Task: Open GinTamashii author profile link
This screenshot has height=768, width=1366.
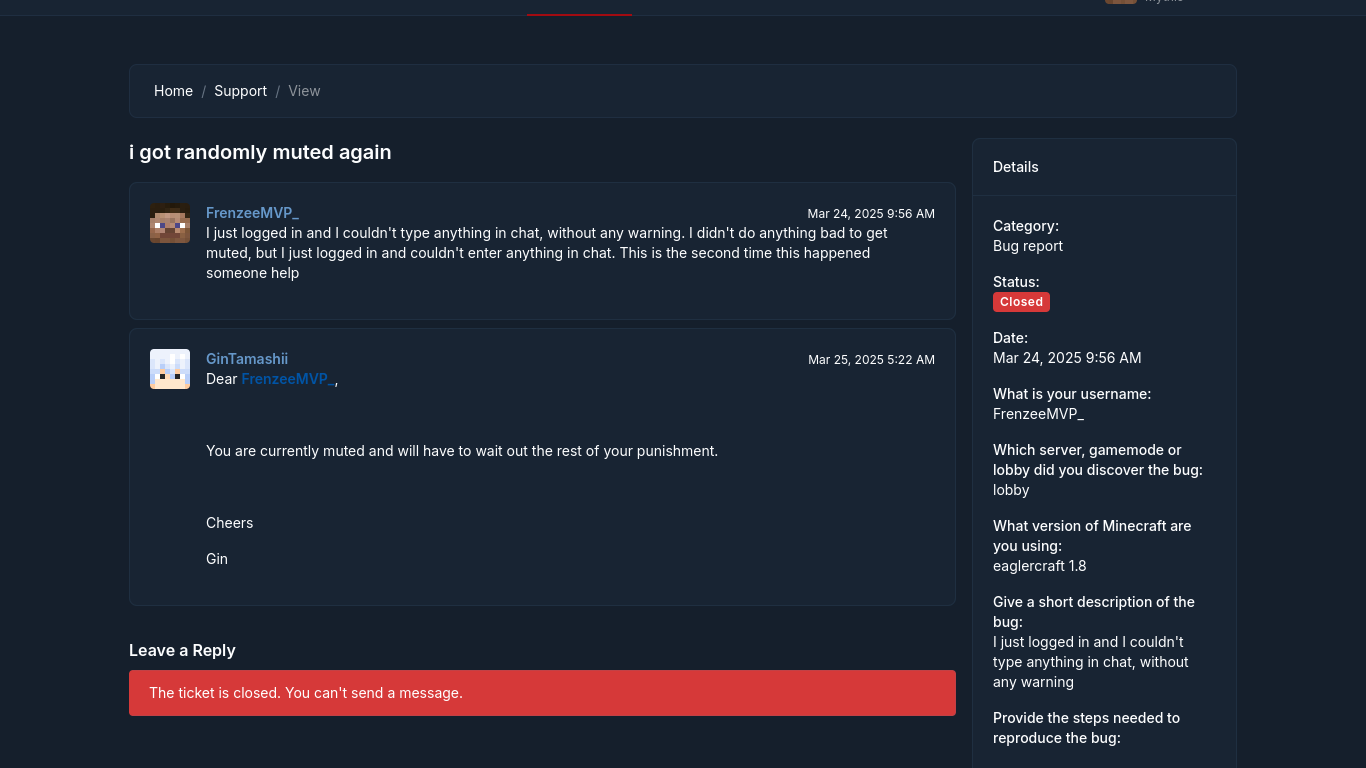Action: (x=247, y=359)
